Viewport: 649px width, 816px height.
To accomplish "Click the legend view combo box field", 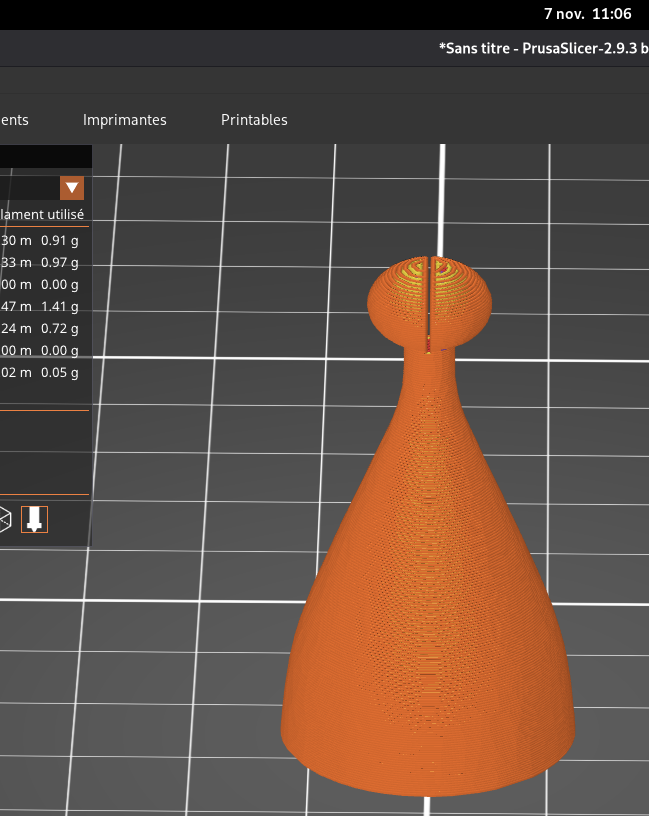I will tap(28, 188).
